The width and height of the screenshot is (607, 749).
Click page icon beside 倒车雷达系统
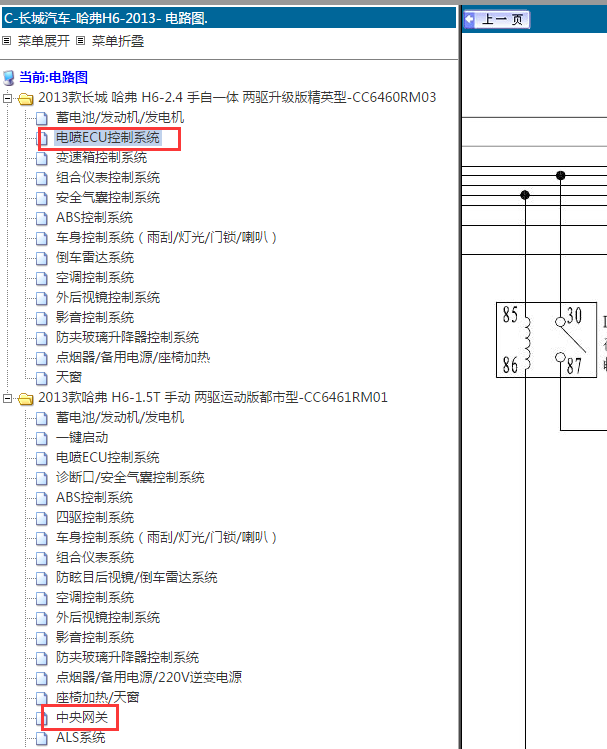[42, 258]
